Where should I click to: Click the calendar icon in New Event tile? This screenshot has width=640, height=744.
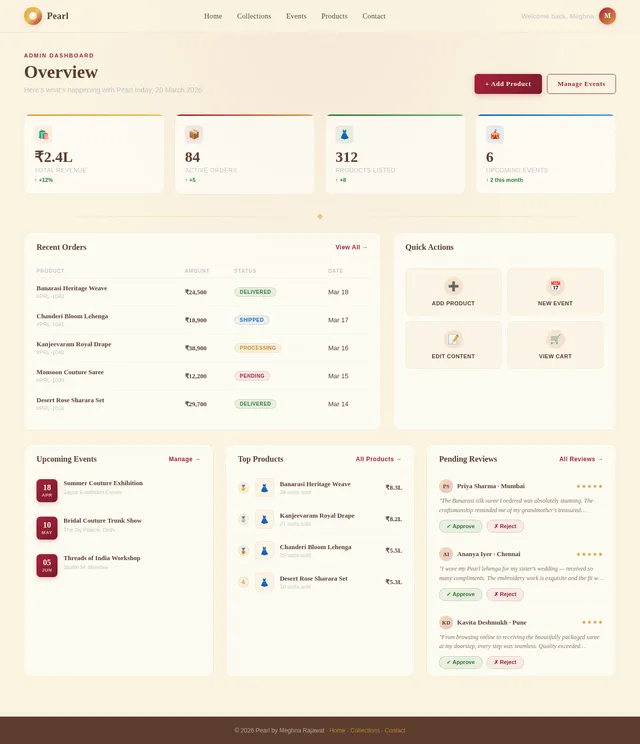555,286
